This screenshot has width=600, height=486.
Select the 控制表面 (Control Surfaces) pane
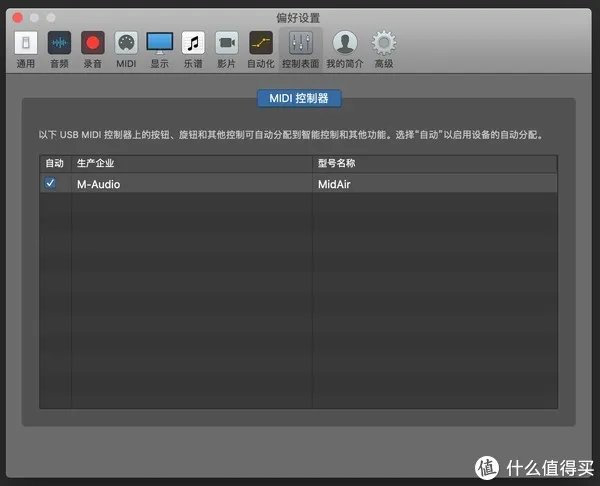tap(300, 50)
